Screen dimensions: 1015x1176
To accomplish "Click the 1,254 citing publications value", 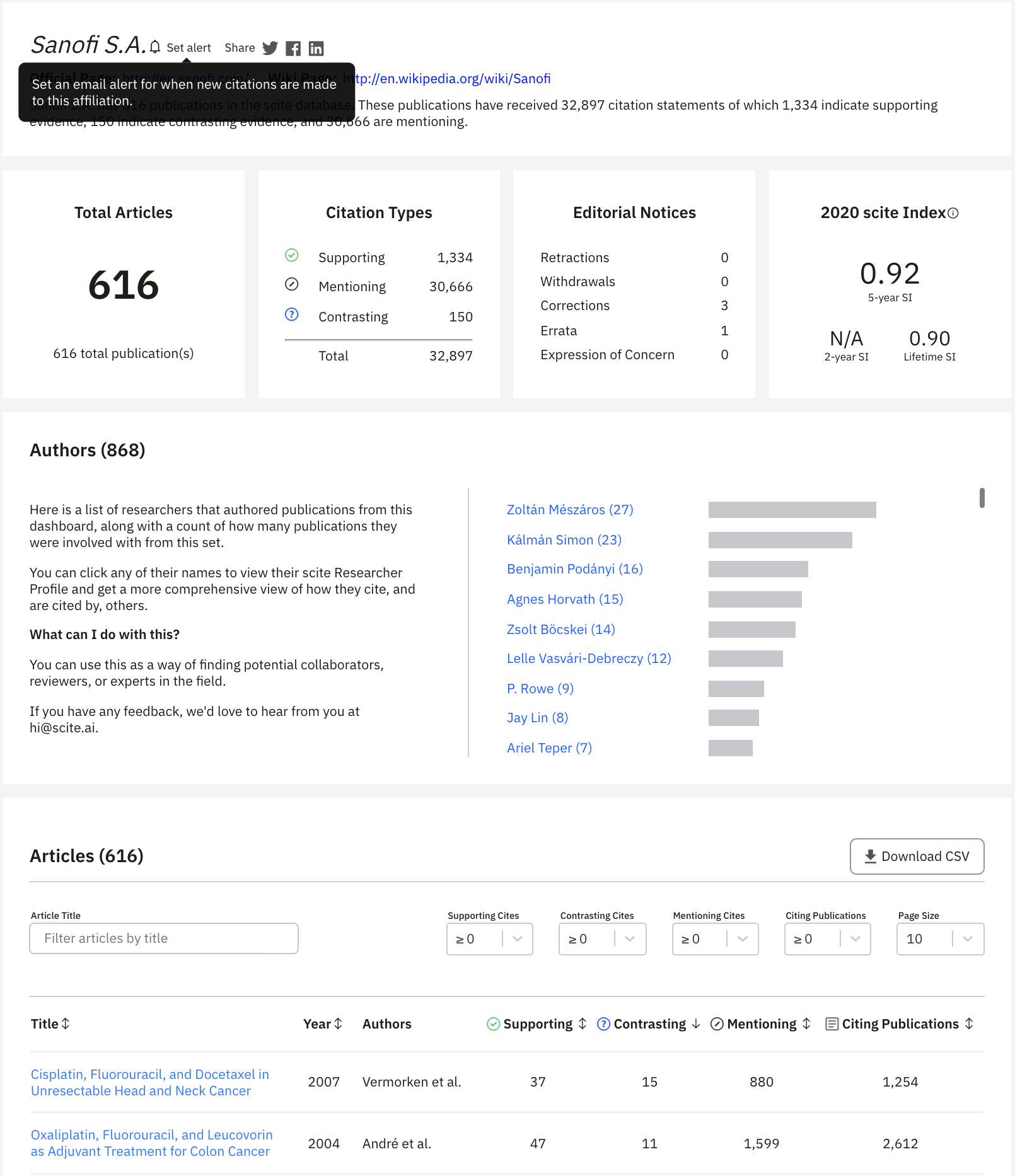I will point(900,1082).
